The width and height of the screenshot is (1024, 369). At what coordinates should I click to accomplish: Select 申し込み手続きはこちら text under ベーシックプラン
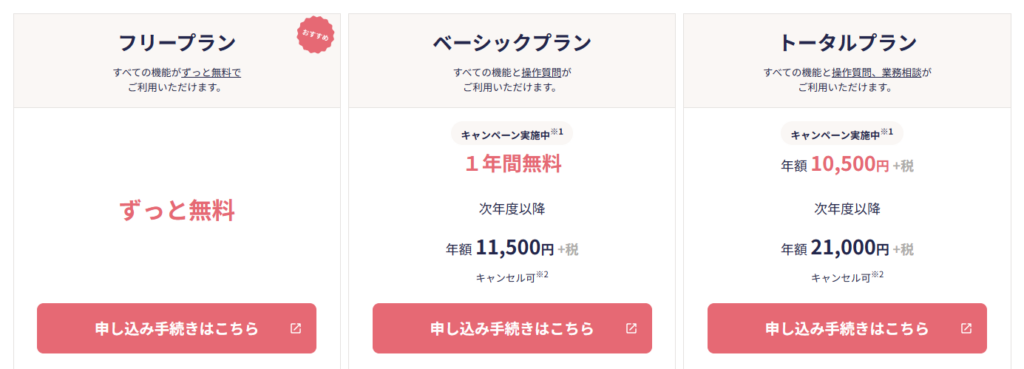pos(512,329)
